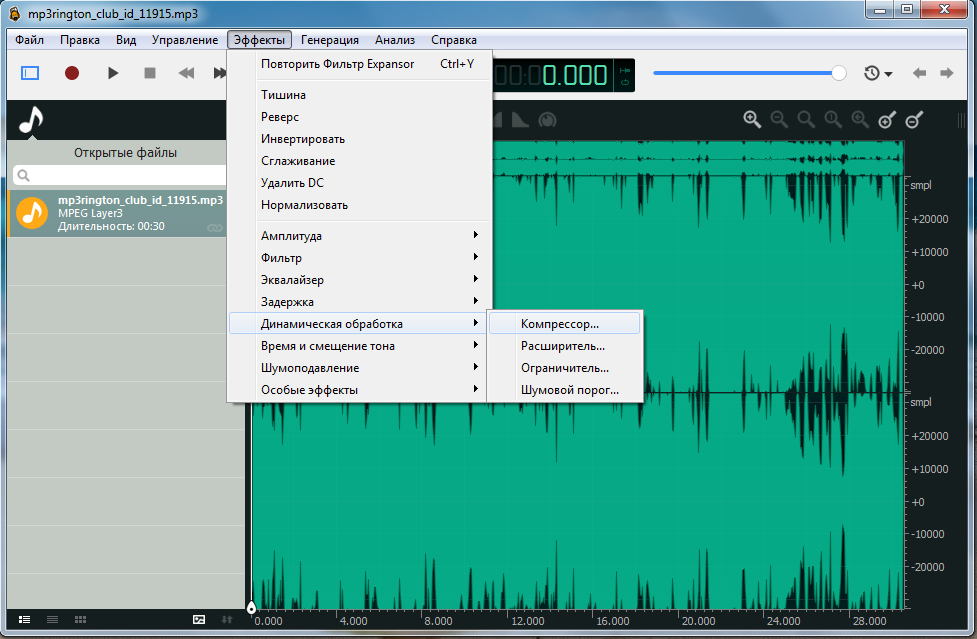Expand the Амплитуда submenu
The height and width of the screenshot is (639, 977).
[x=361, y=235]
